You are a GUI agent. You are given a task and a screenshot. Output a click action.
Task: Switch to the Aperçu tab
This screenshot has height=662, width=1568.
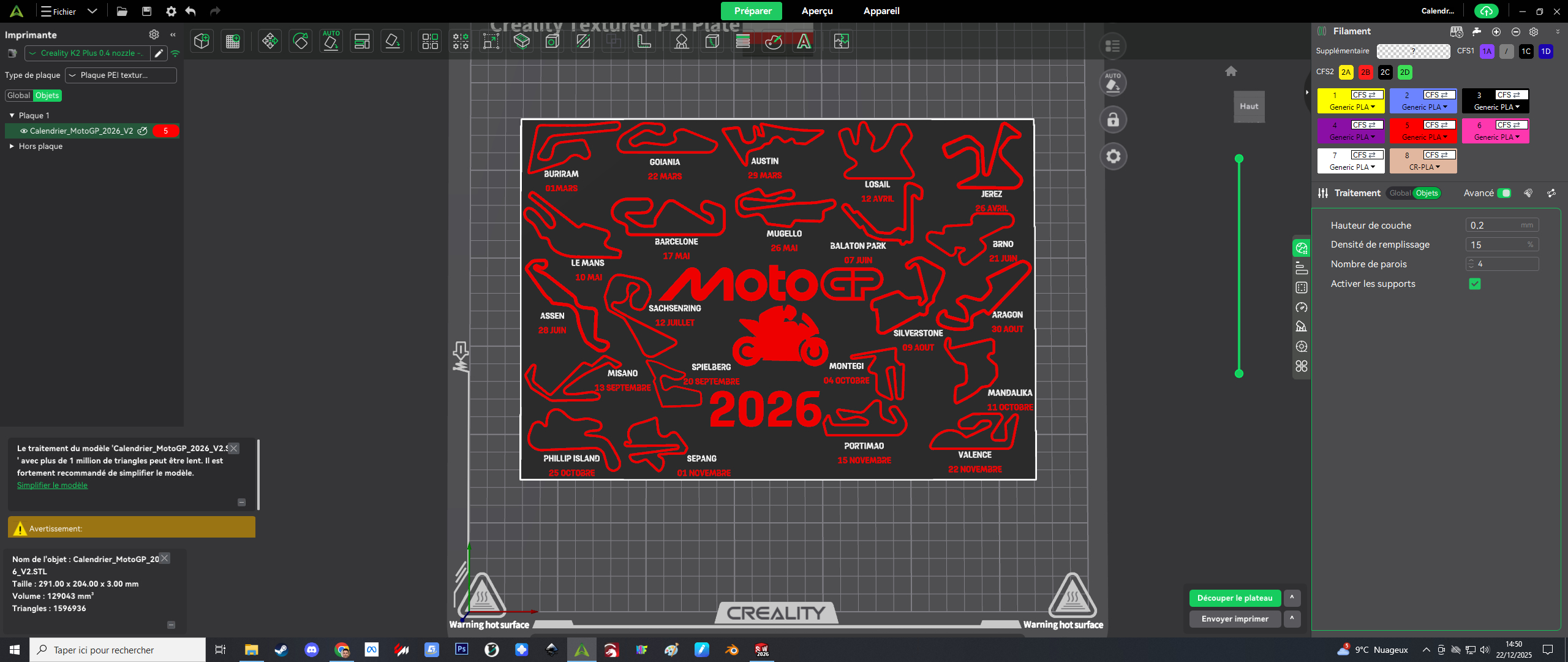tap(816, 11)
